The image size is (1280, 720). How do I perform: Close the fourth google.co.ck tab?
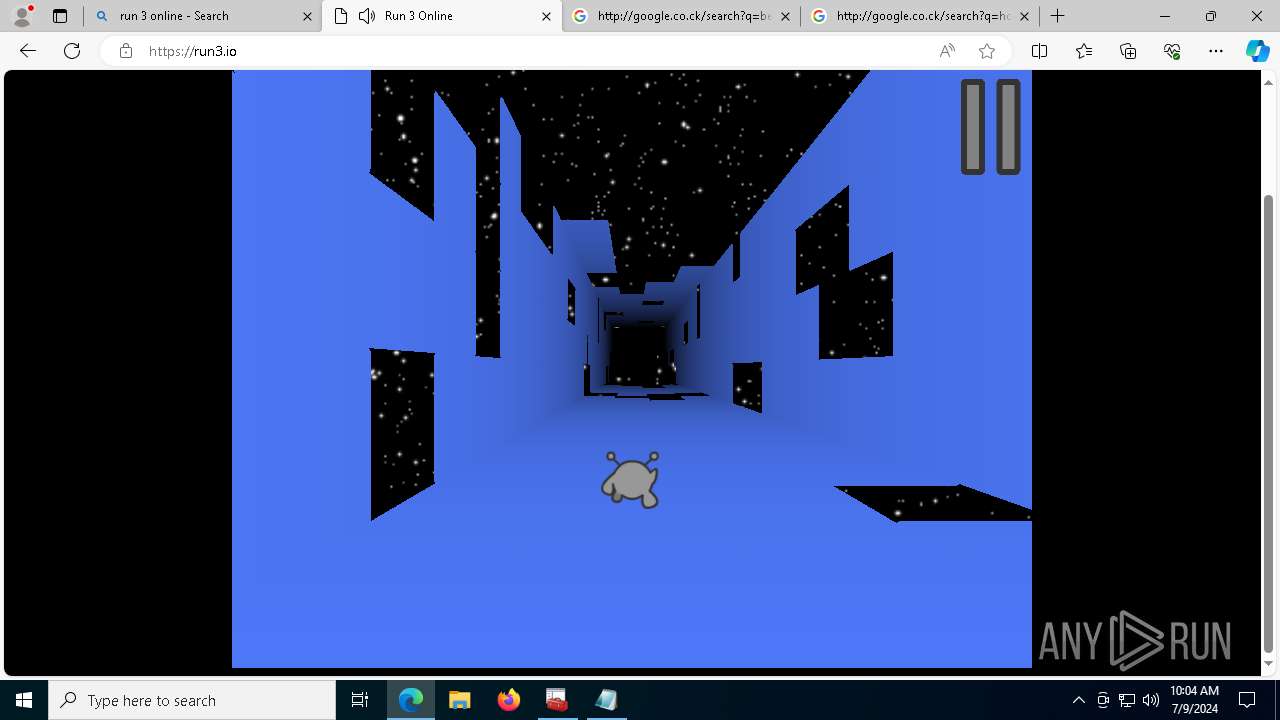1024,16
